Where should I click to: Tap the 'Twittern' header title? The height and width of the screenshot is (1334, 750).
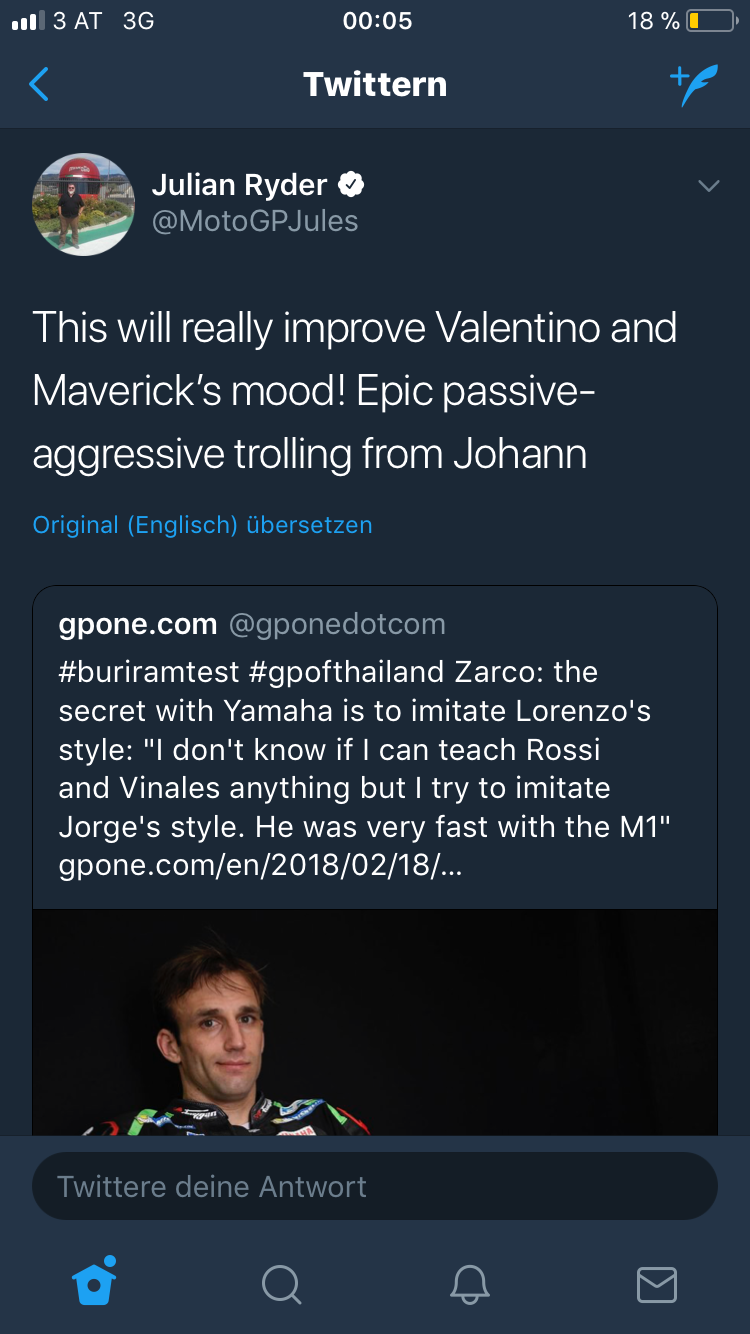pos(374,85)
